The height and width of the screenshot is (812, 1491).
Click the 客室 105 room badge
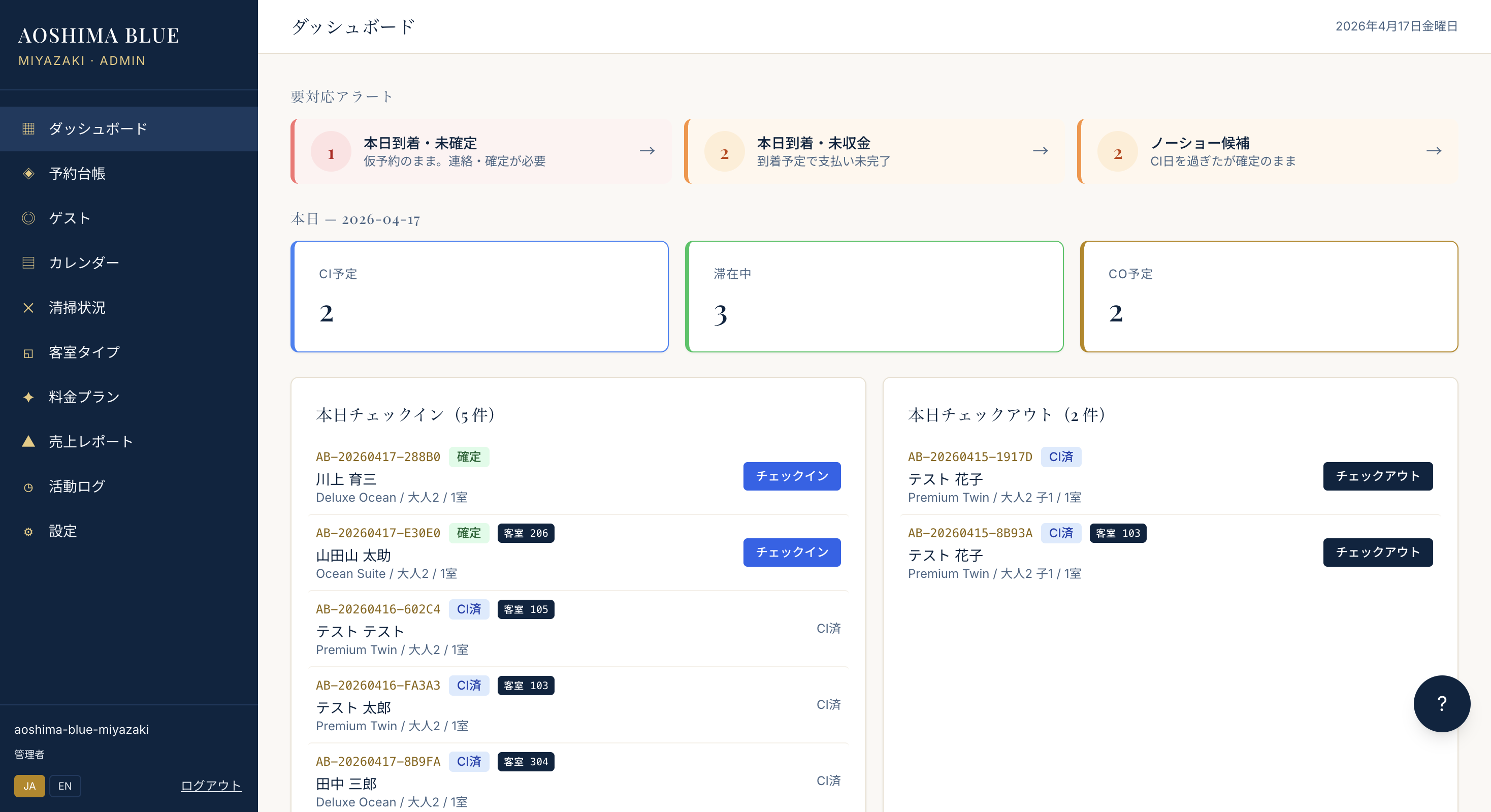tap(526, 609)
